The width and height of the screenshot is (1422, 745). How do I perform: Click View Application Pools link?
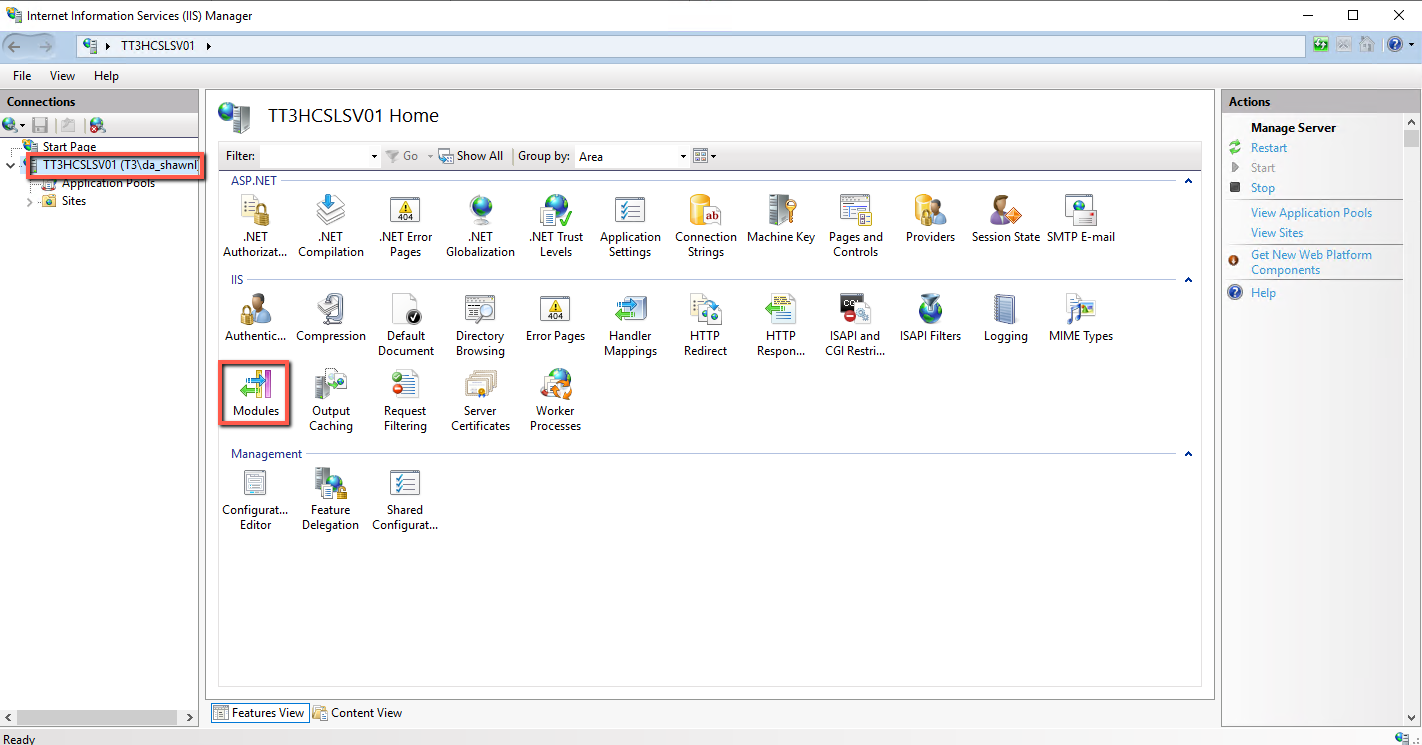(1311, 213)
